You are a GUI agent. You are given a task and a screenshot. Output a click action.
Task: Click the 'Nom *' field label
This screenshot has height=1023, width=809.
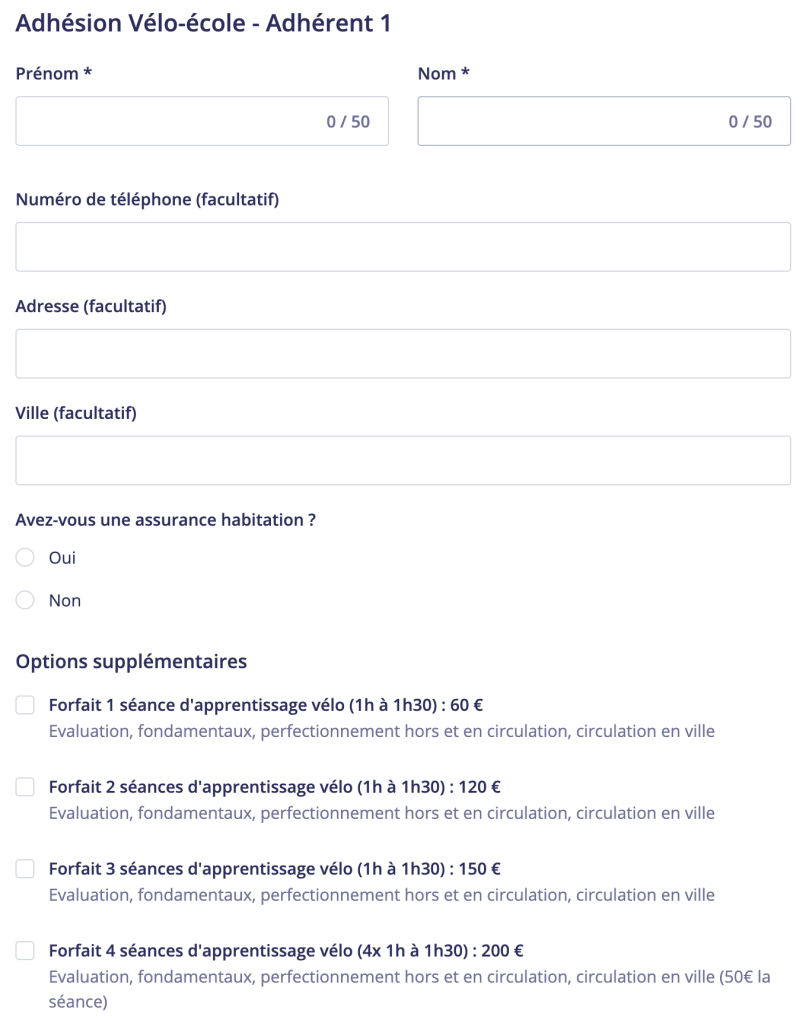pyautogui.click(x=443, y=74)
